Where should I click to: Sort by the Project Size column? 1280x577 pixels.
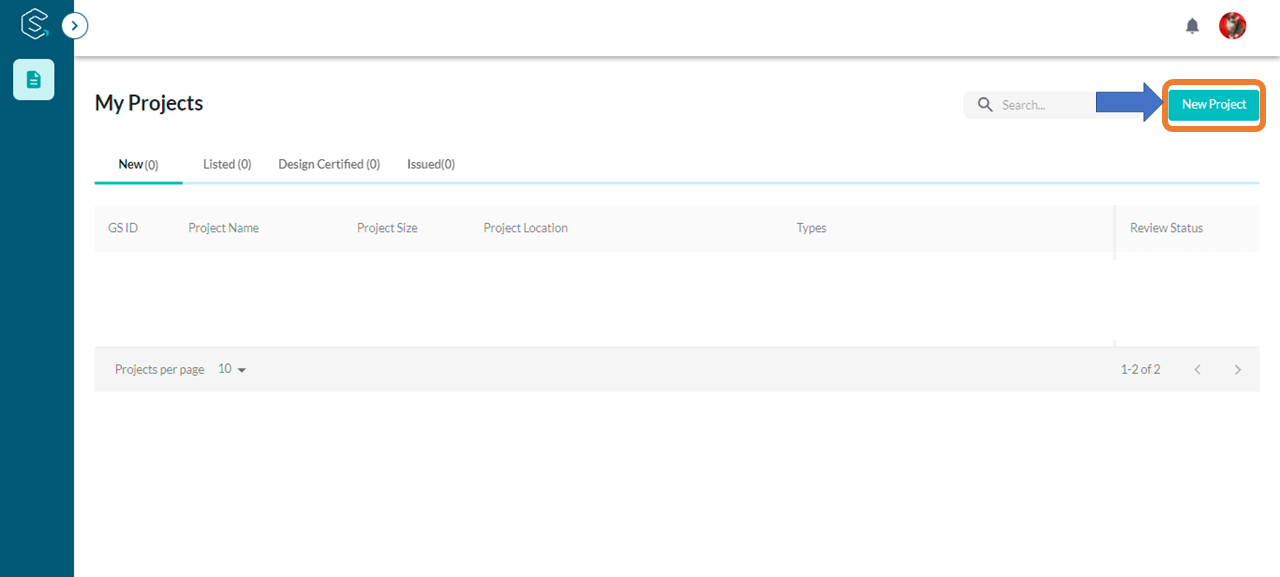point(387,228)
